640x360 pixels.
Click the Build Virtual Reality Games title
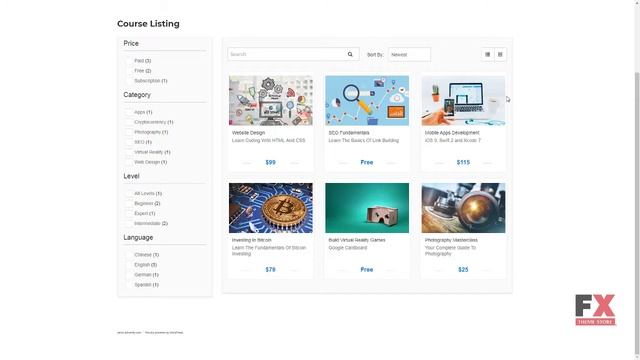357,240
